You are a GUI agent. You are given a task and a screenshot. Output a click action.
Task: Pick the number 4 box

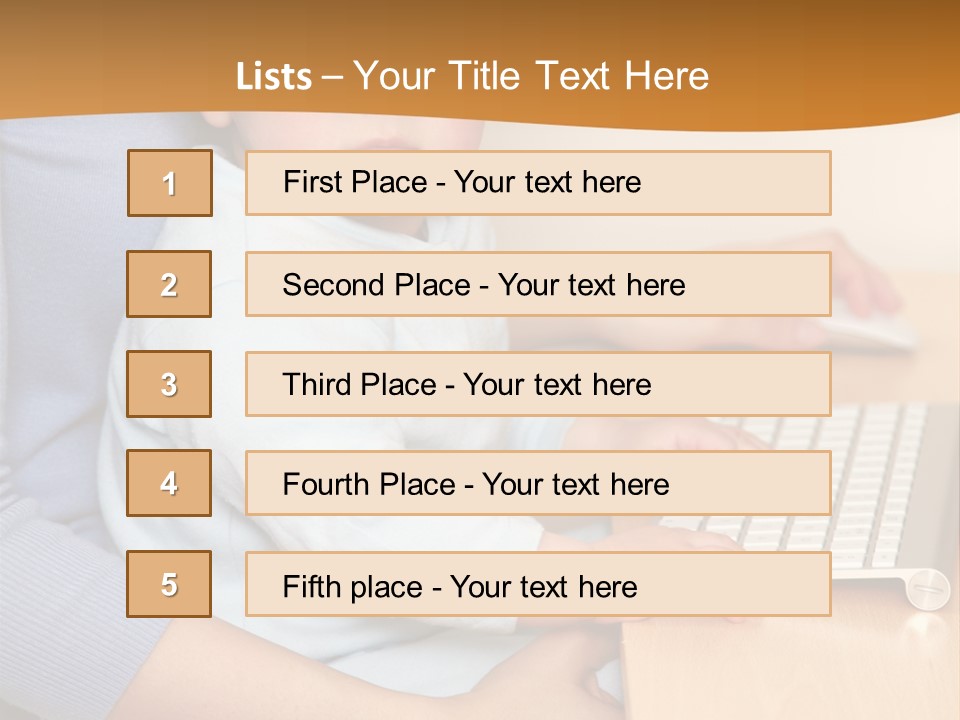169,483
